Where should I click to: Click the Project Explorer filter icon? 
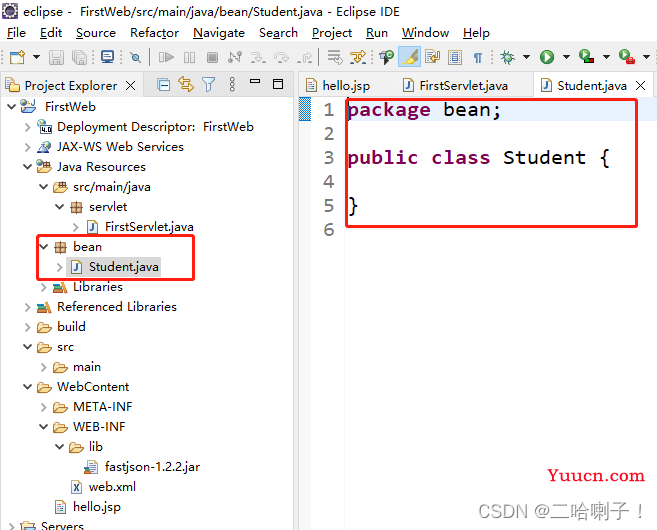click(x=208, y=85)
